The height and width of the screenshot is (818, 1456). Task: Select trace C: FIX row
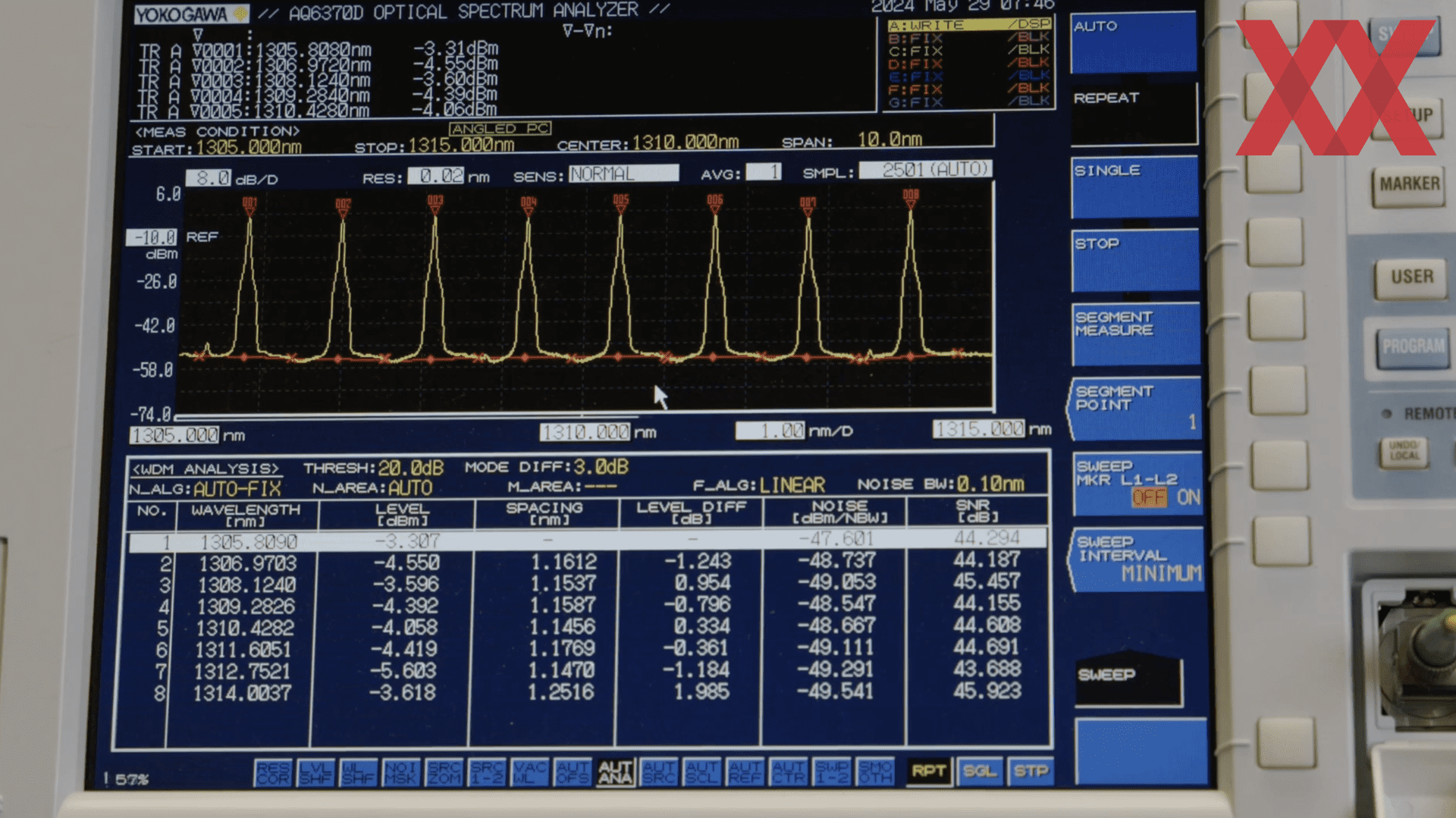pyautogui.click(x=970, y=51)
